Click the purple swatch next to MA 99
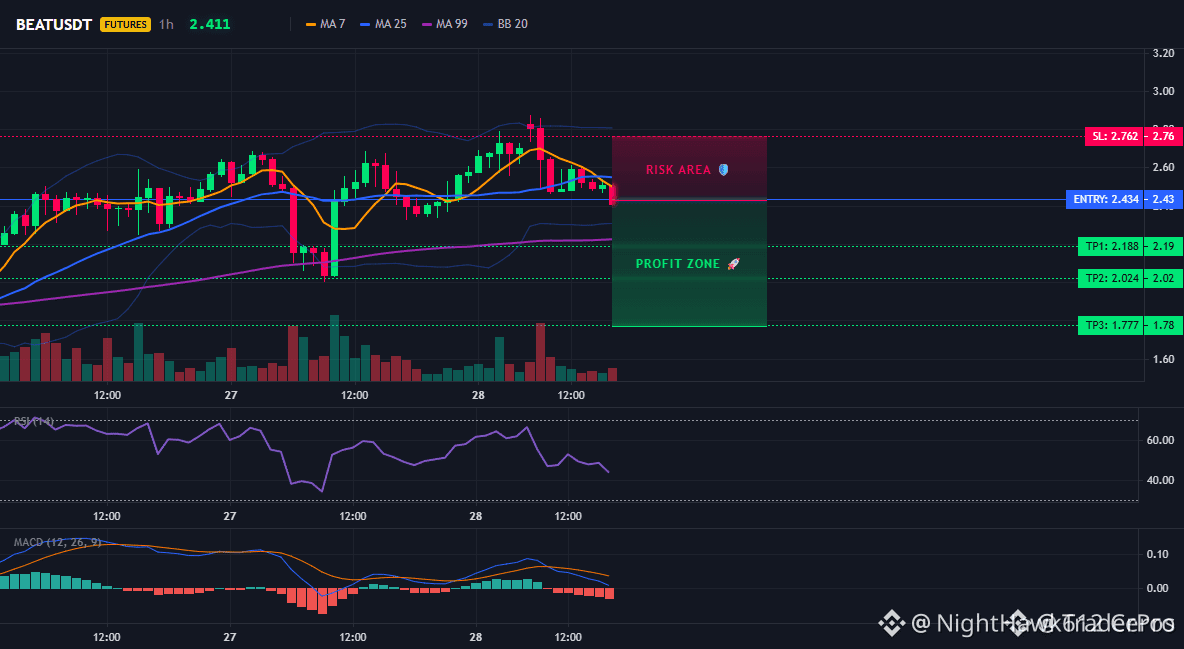 point(427,24)
